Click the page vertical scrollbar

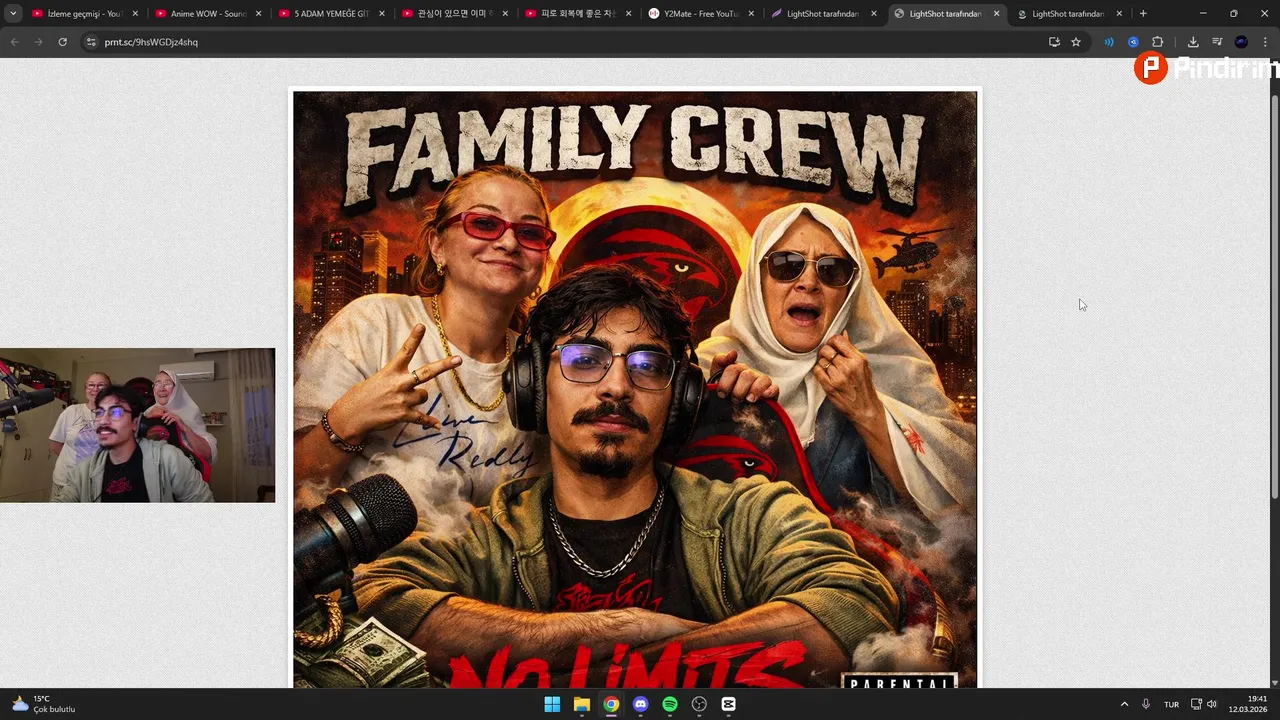[1275, 297]
